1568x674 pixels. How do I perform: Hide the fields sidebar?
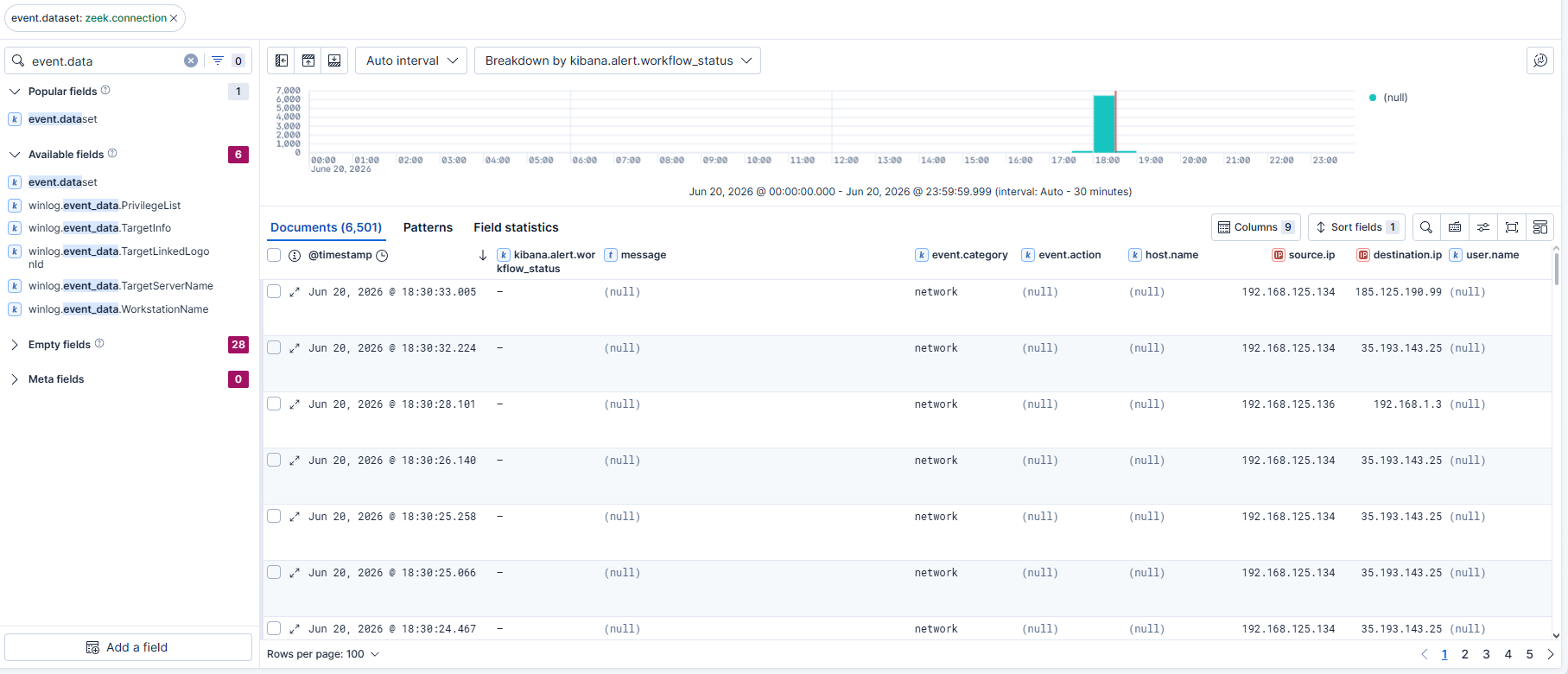click(x=282, y=60)
